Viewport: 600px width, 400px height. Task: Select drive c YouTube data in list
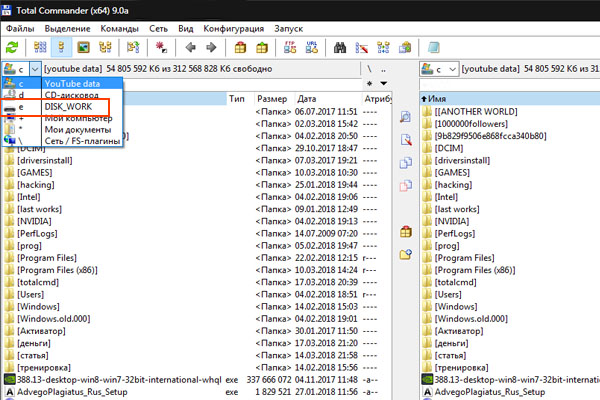click(x=62, y=83)
